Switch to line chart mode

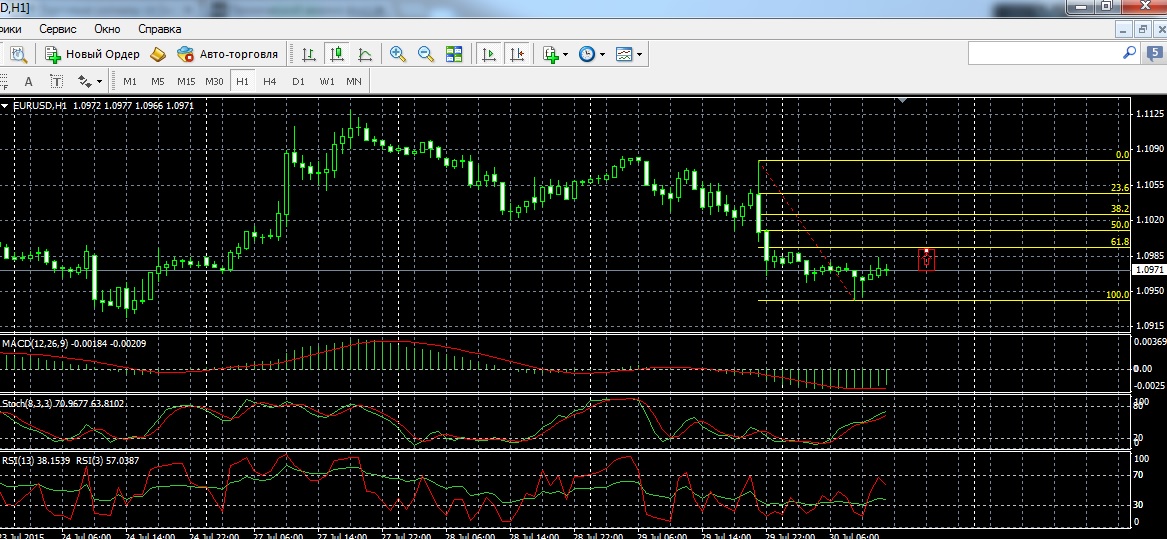coord(365,54)
